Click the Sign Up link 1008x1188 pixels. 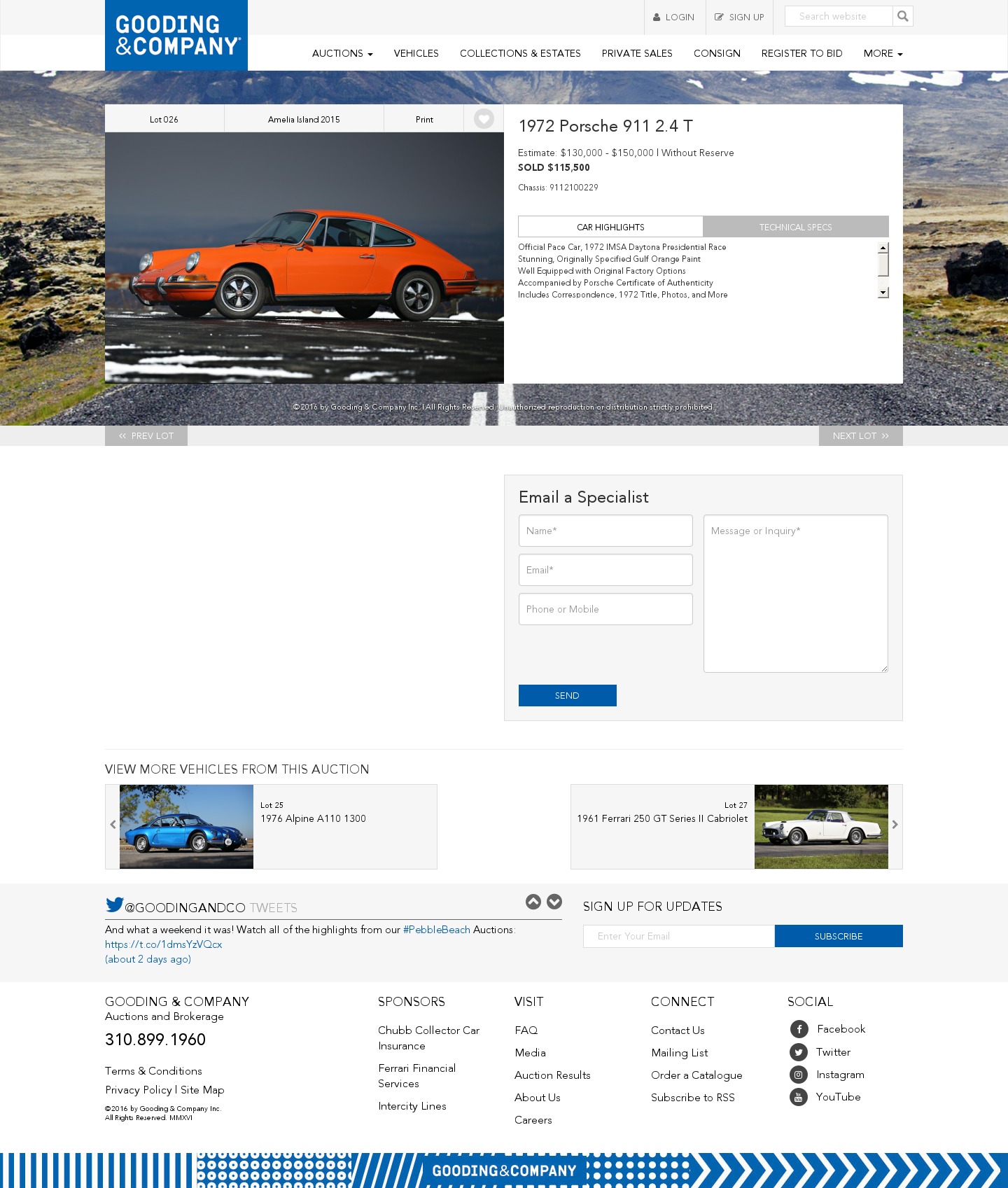739,18
